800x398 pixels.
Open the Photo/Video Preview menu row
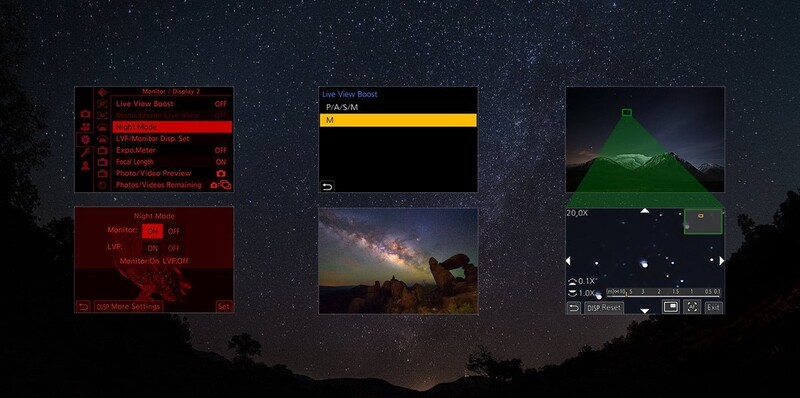171,173
